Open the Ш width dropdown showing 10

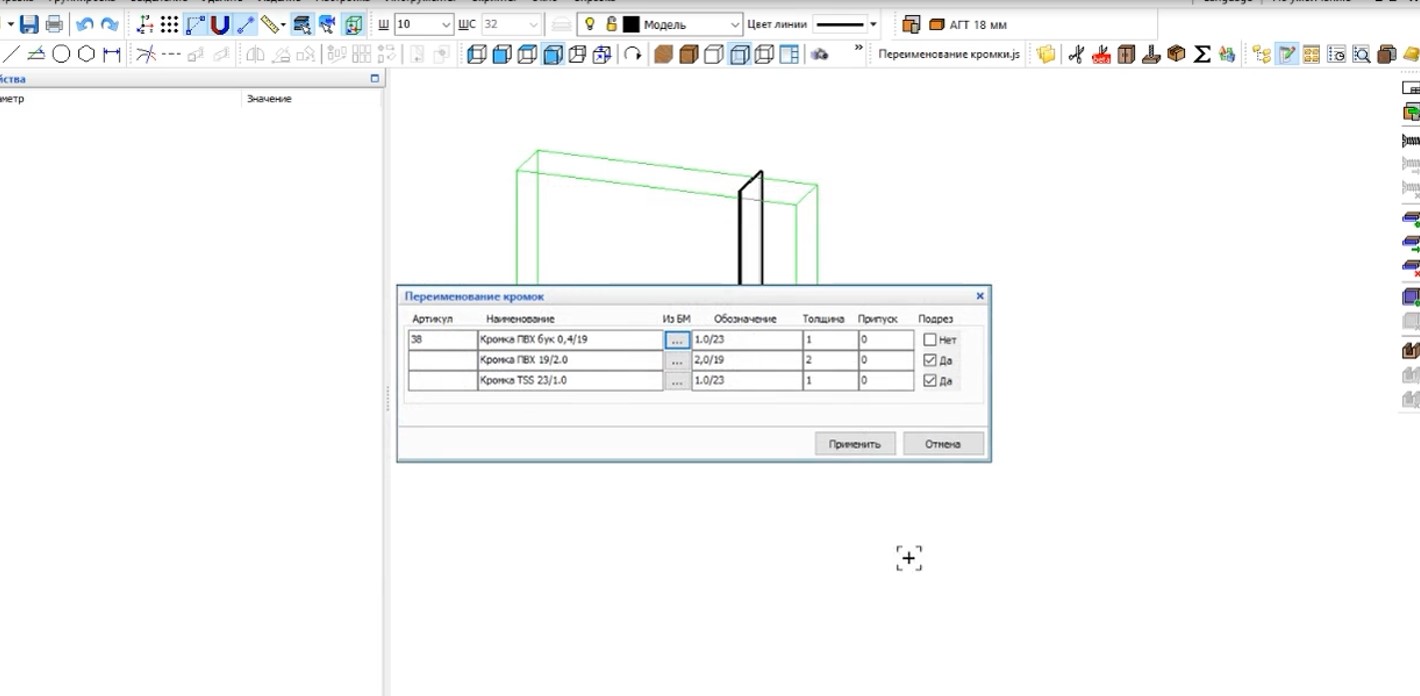[x=446, y=24]
